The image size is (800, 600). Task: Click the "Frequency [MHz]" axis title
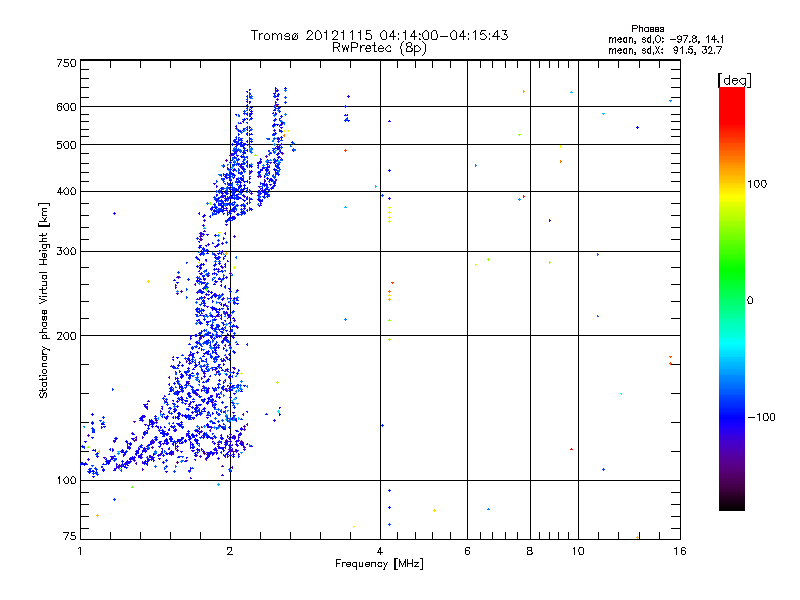tap(379, 564)
